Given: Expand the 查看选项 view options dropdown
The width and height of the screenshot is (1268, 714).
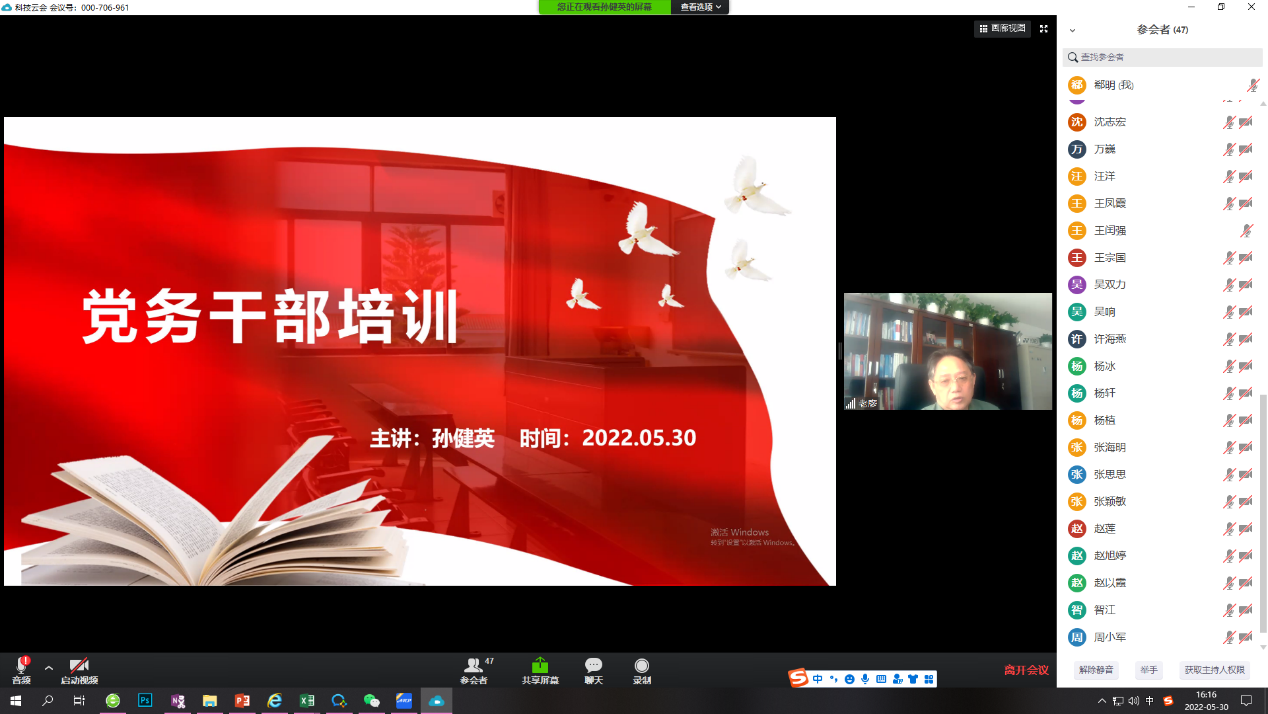Looking at the screenshot, I should [700, 7].
